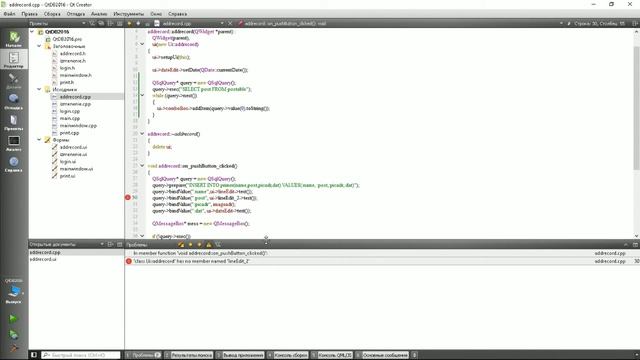The image size is (640, 360).
Task: Clear the Issues pane list
Action: [x=181, y=244]
